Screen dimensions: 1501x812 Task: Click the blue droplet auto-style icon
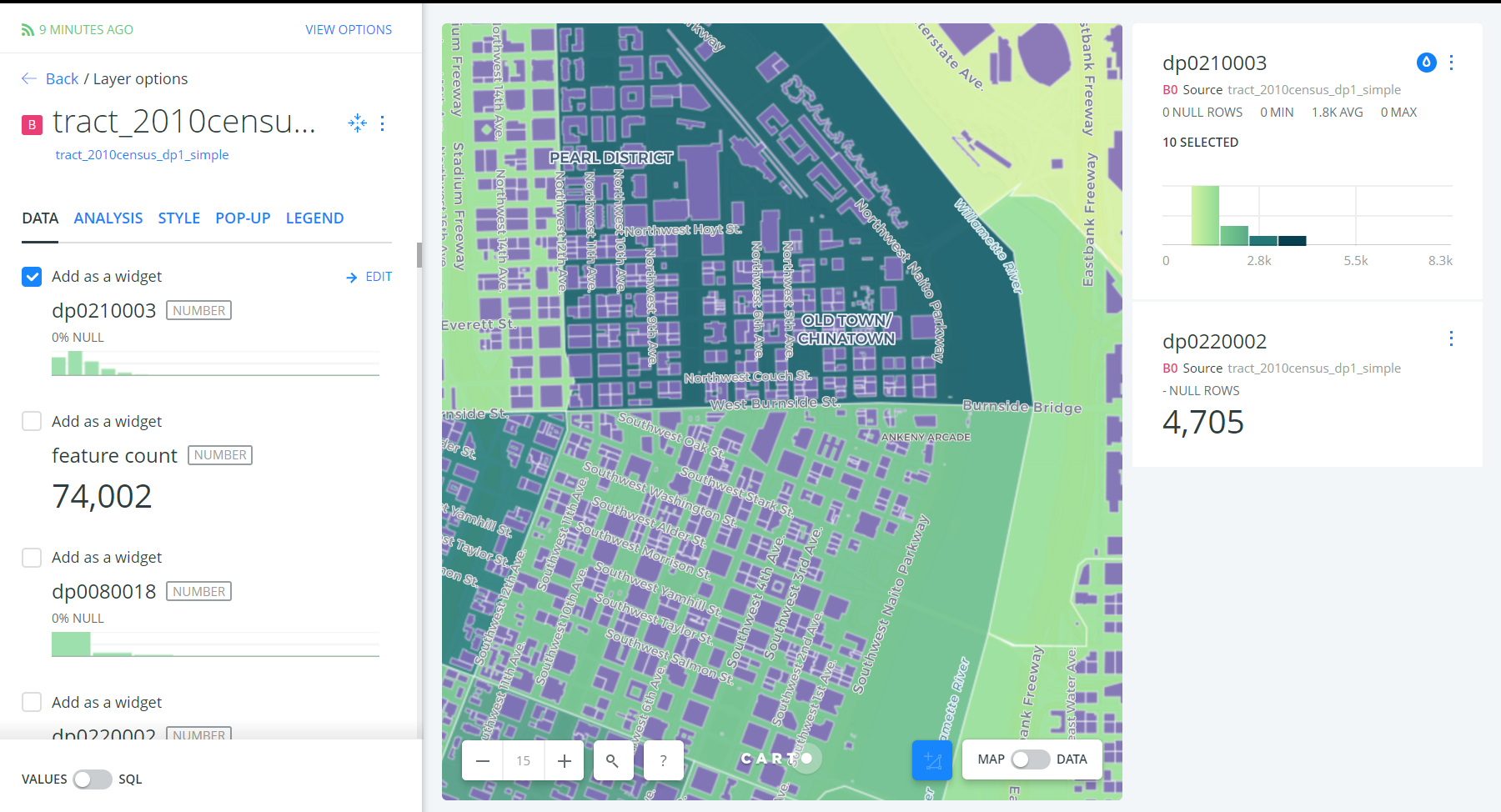1426,63
